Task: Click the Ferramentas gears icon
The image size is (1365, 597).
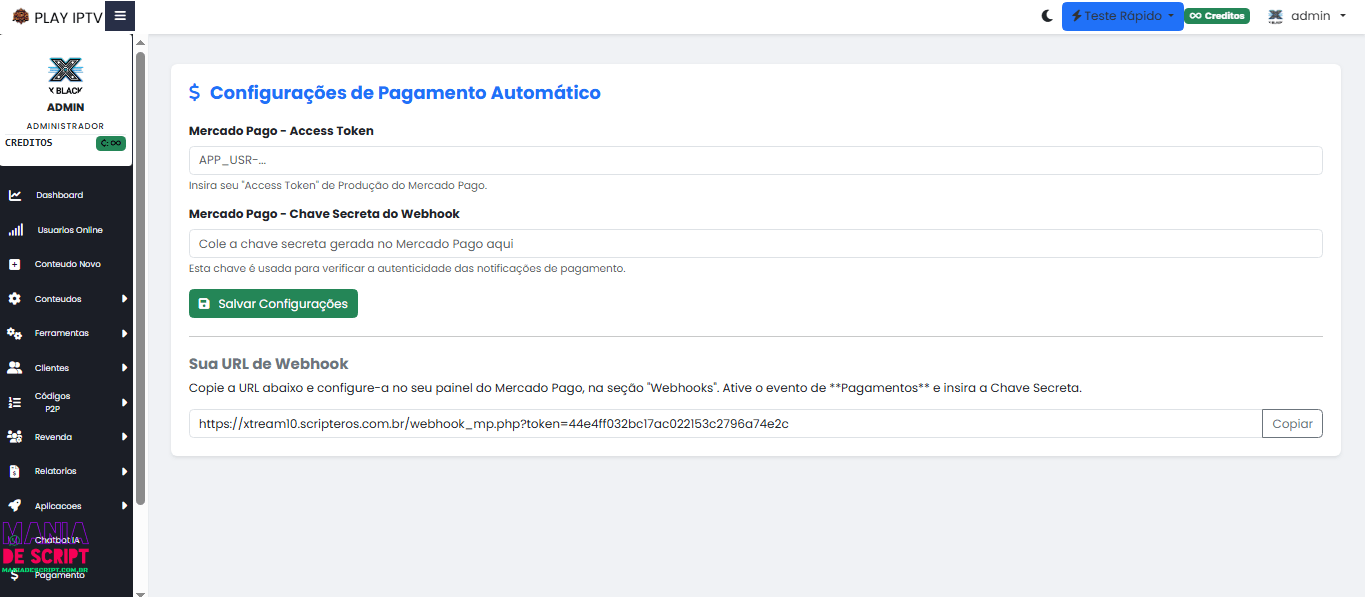Action: 15,333
